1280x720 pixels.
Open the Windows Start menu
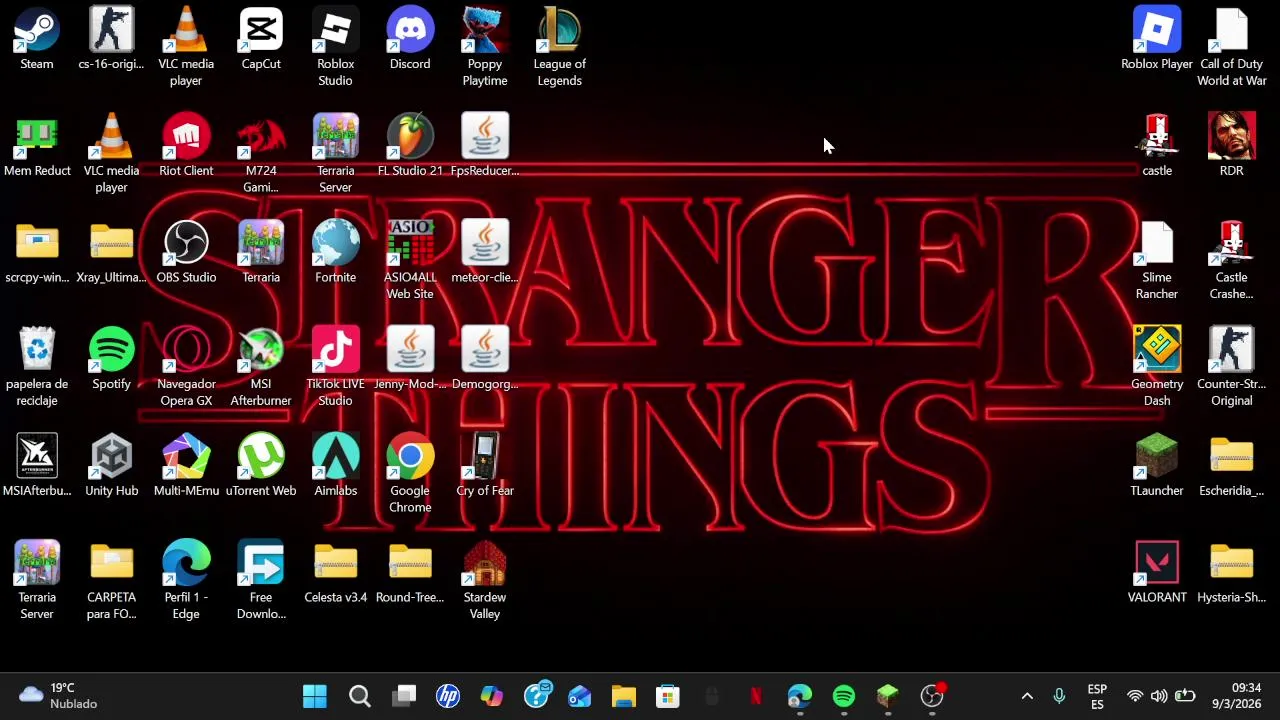315,696
